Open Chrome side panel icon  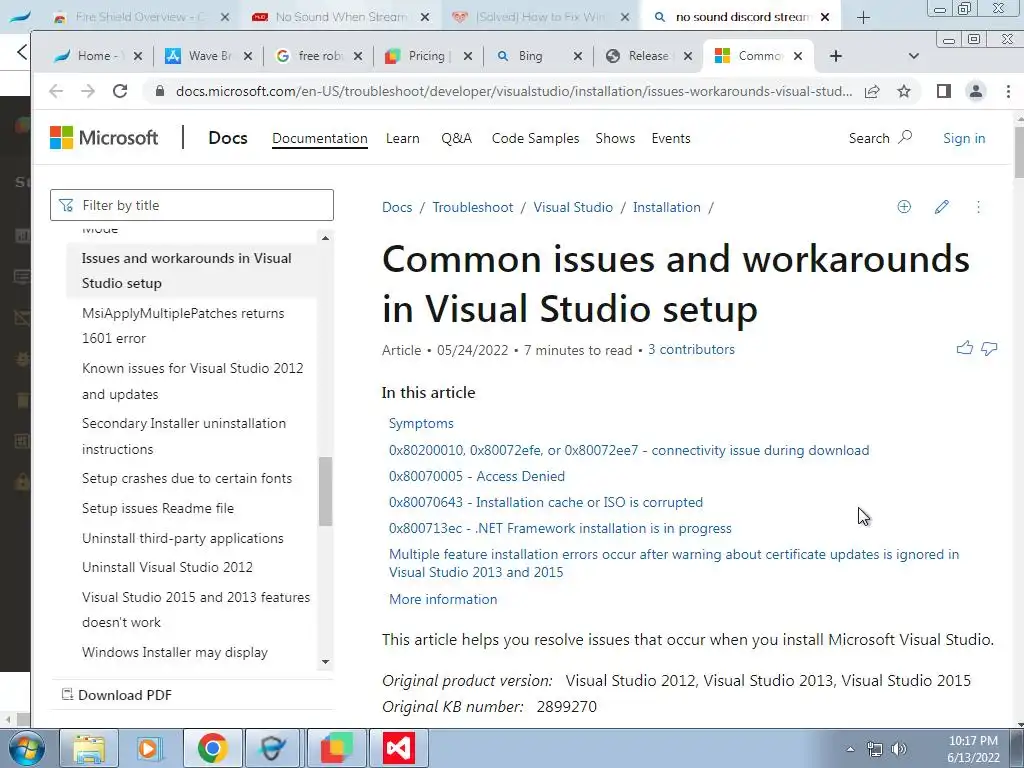944,91
